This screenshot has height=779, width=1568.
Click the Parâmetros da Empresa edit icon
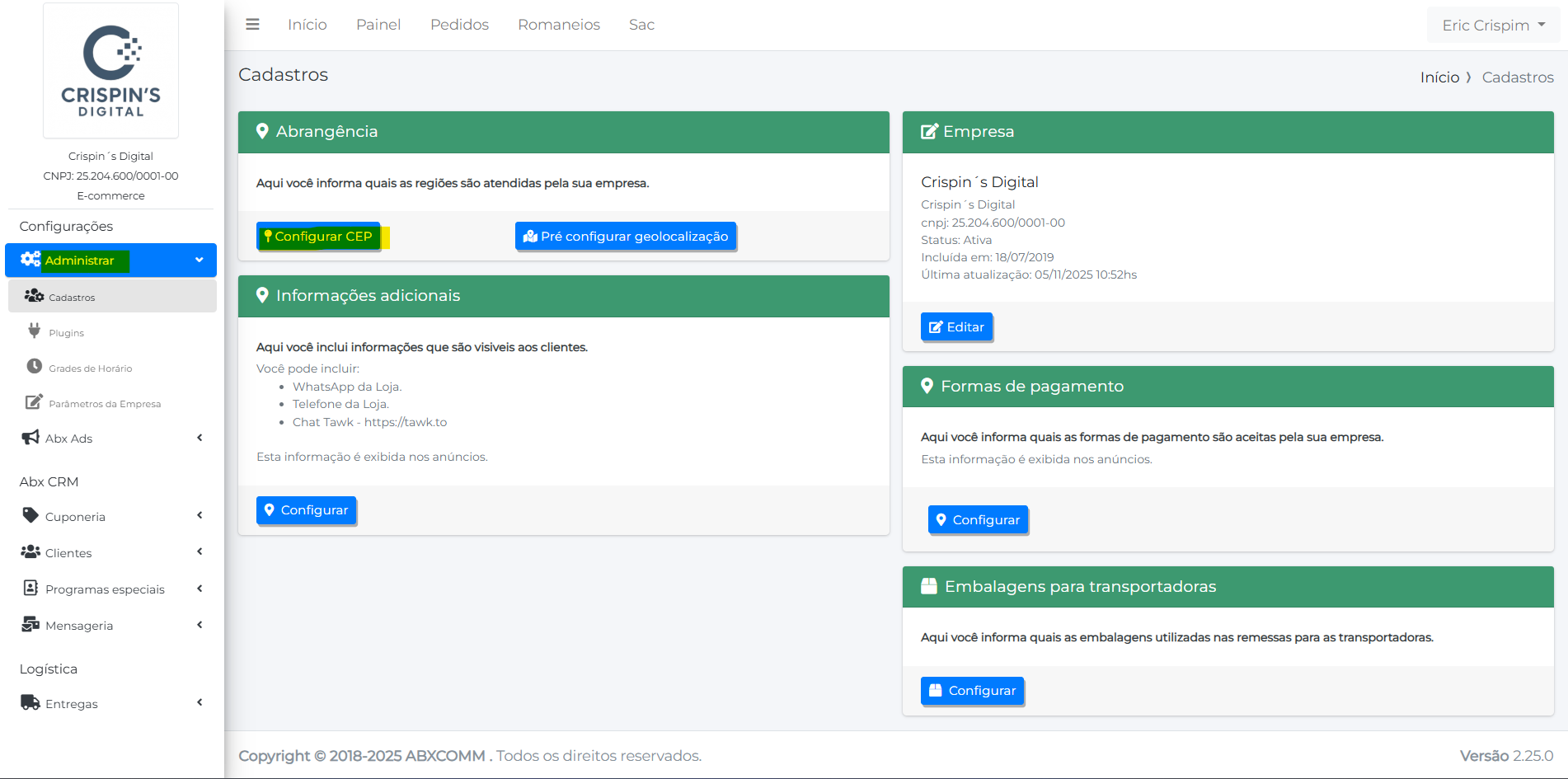pyautogui.click(x=34, y=402)
